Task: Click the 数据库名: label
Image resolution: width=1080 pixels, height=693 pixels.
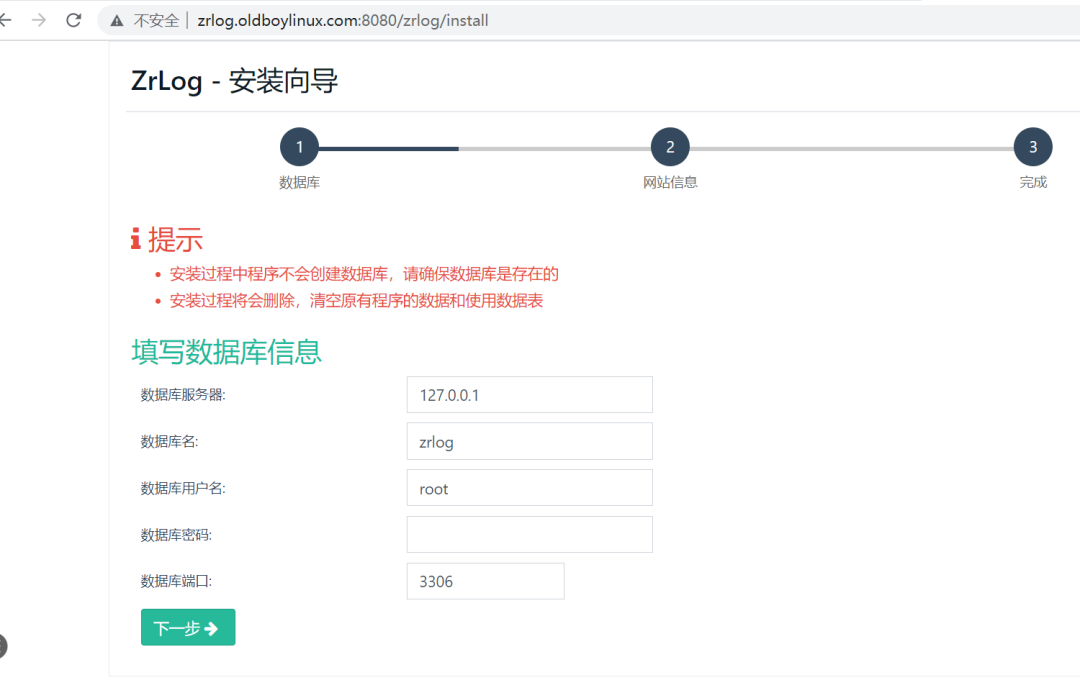Action: pyautogui.click(x=169, y=442)
